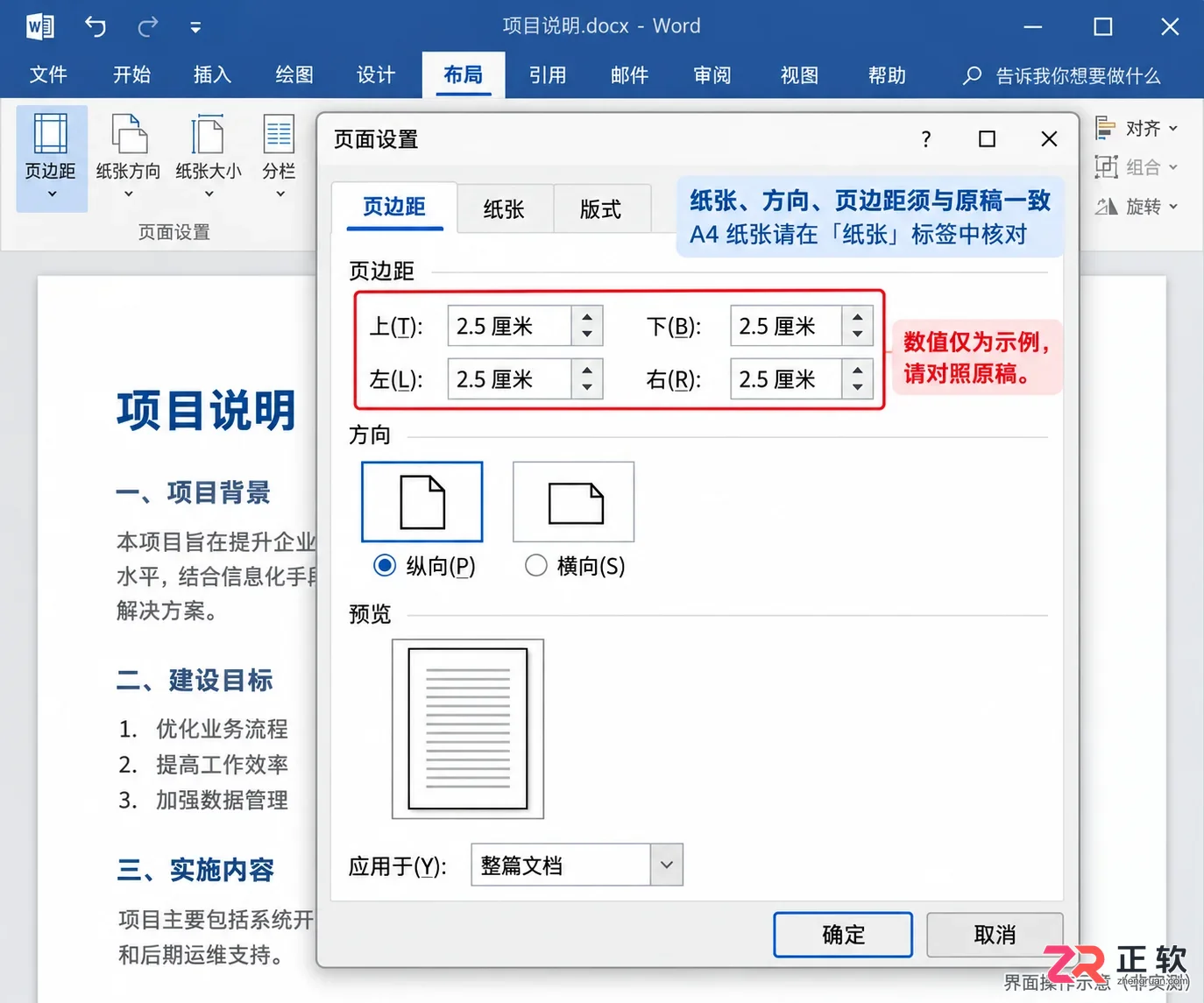
Task: Close the 页面设置 dialog
Action: 1049,139
